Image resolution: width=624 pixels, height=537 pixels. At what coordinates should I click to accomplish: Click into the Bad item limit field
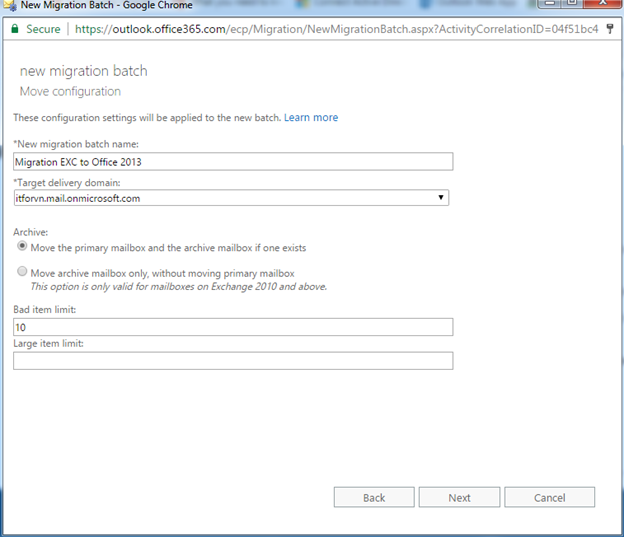pos(233,327)
